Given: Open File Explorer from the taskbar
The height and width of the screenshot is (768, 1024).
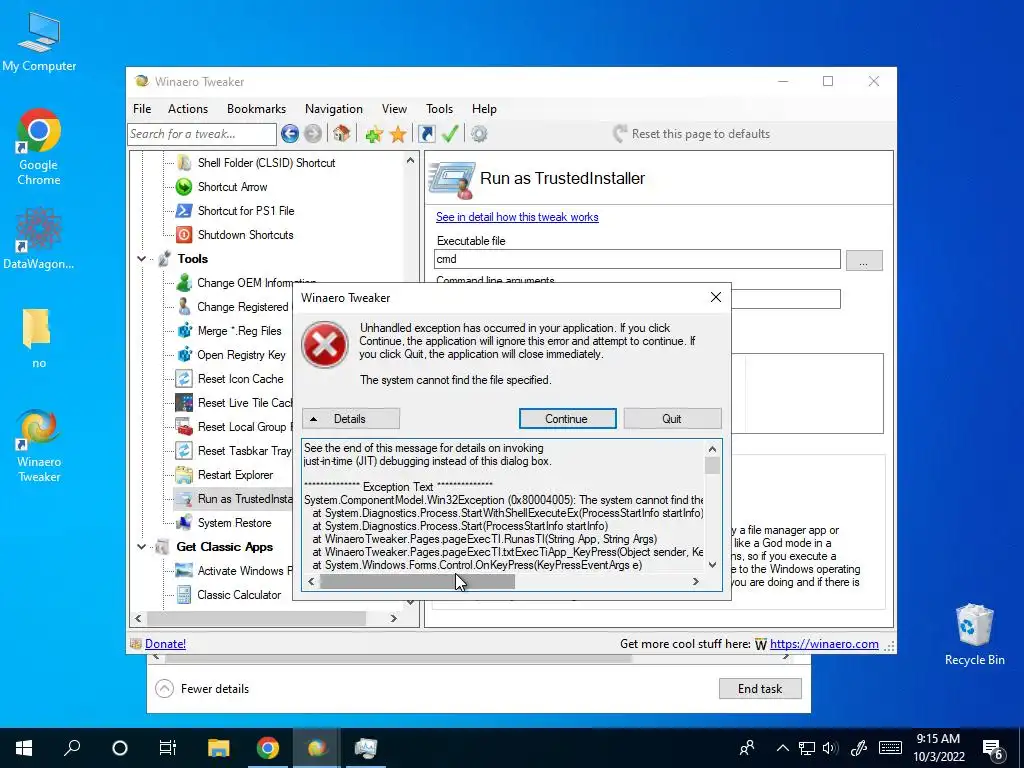Looking at the screenshot, I should [x=219, y=747].
